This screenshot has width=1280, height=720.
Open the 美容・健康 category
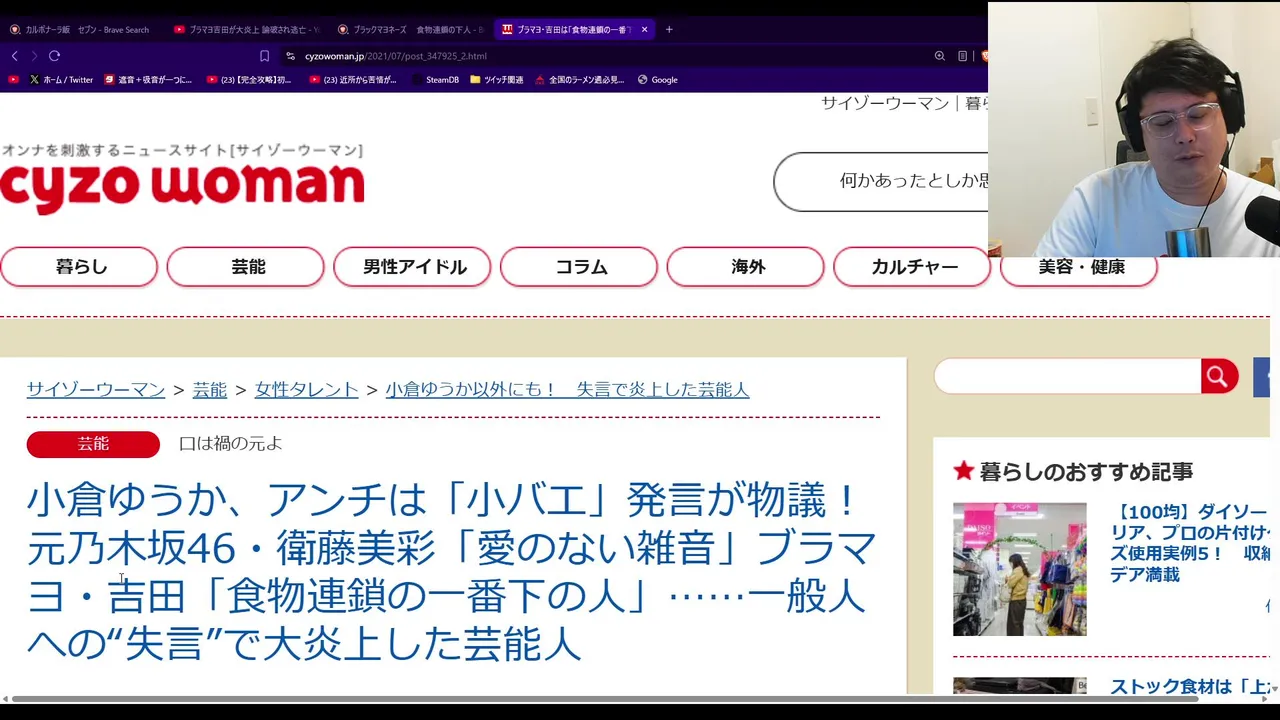1079,268
